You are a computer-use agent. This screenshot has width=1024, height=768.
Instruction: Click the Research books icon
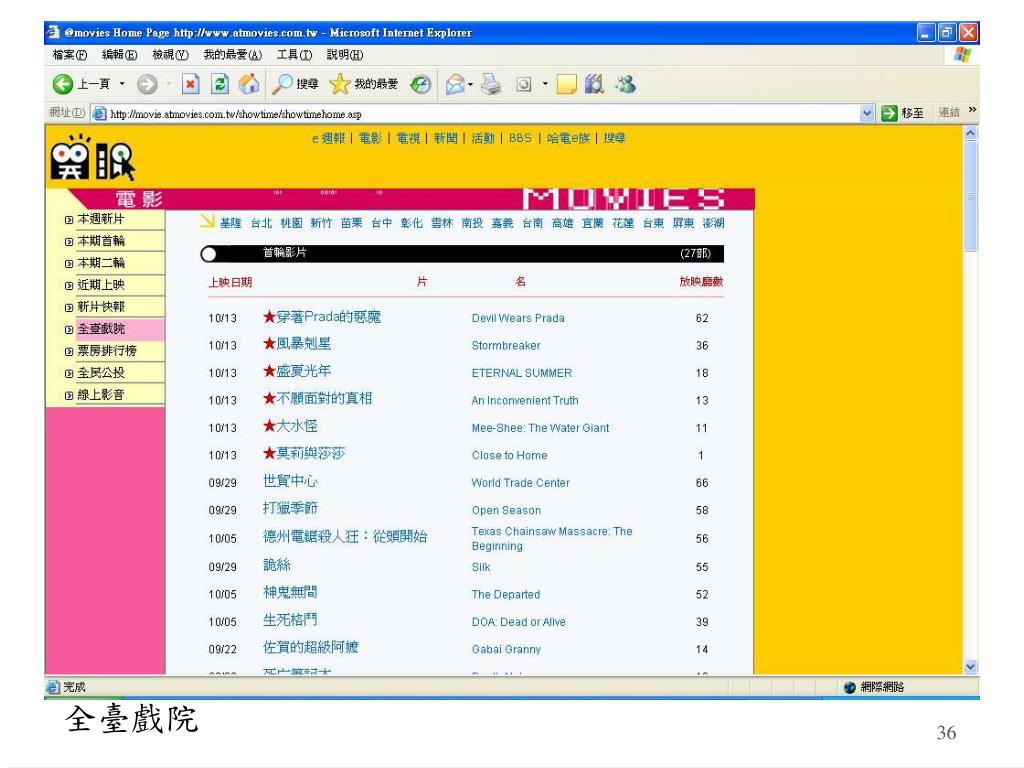[594, 84]
